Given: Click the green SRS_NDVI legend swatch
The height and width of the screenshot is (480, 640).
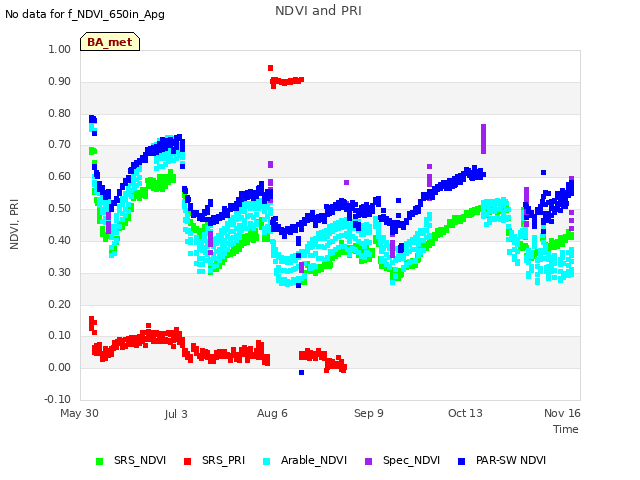Looking at the screenshot, I should point(99,461).
